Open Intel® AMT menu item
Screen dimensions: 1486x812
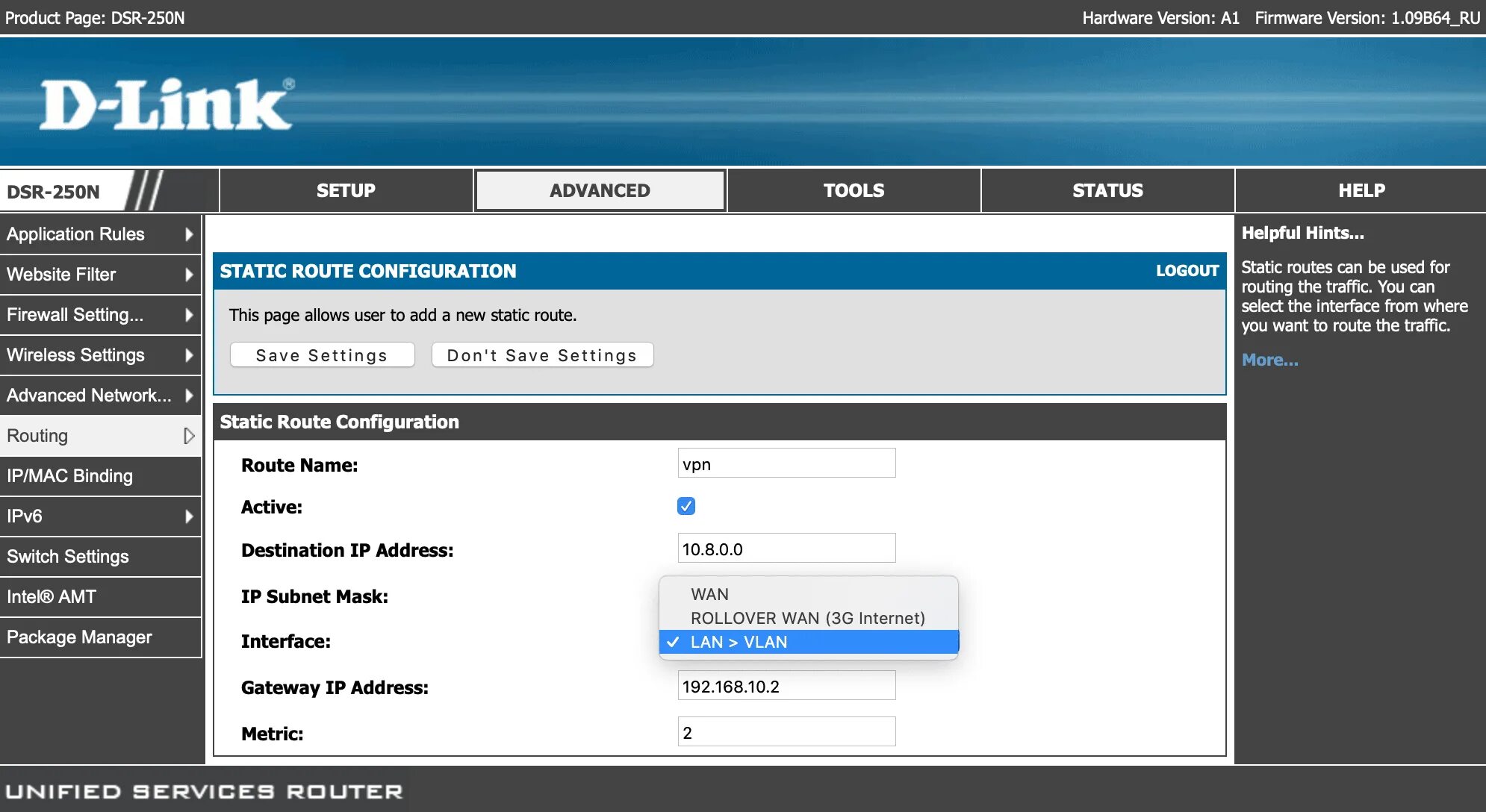pyautogui.click(x=101, y=597)
